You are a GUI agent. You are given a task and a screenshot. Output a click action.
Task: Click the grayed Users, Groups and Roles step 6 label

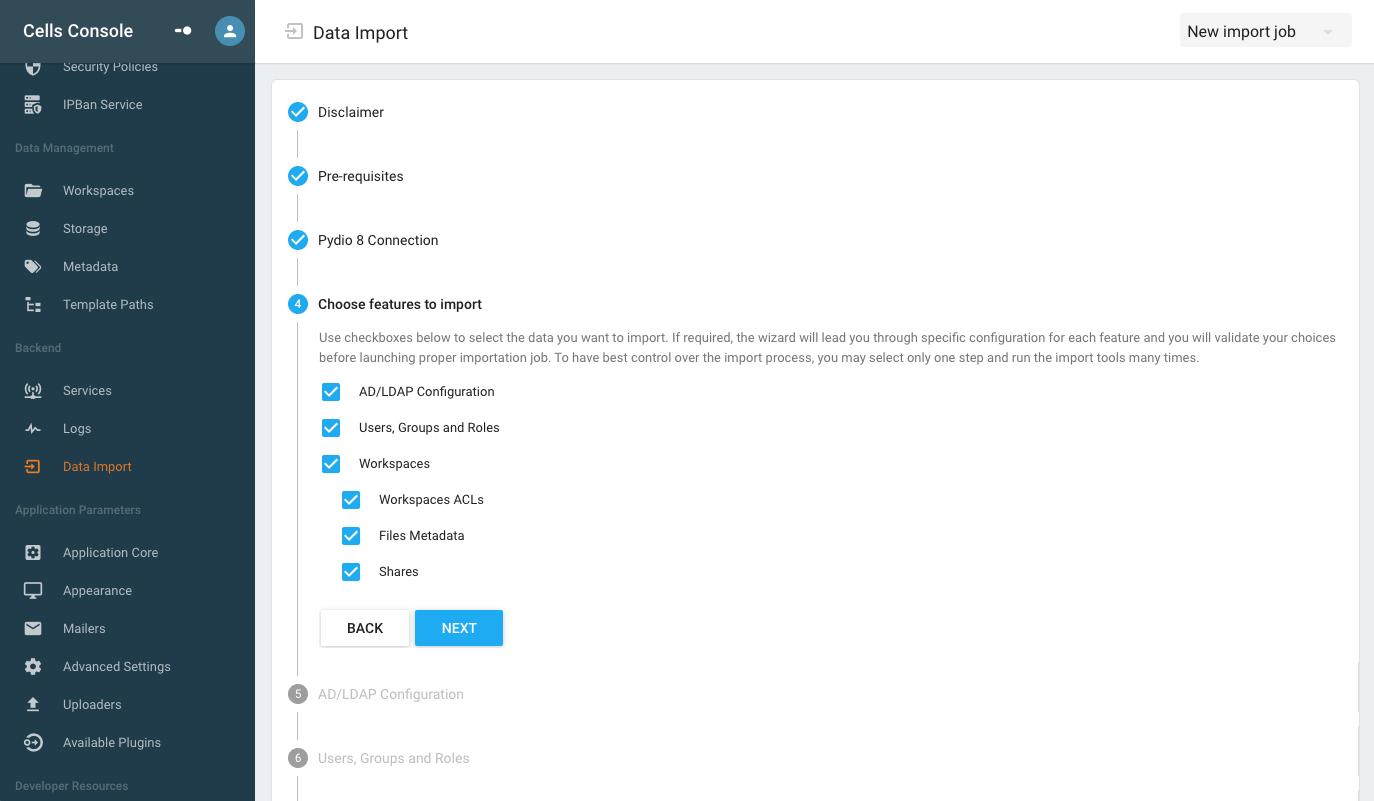[x=394, y=758]
